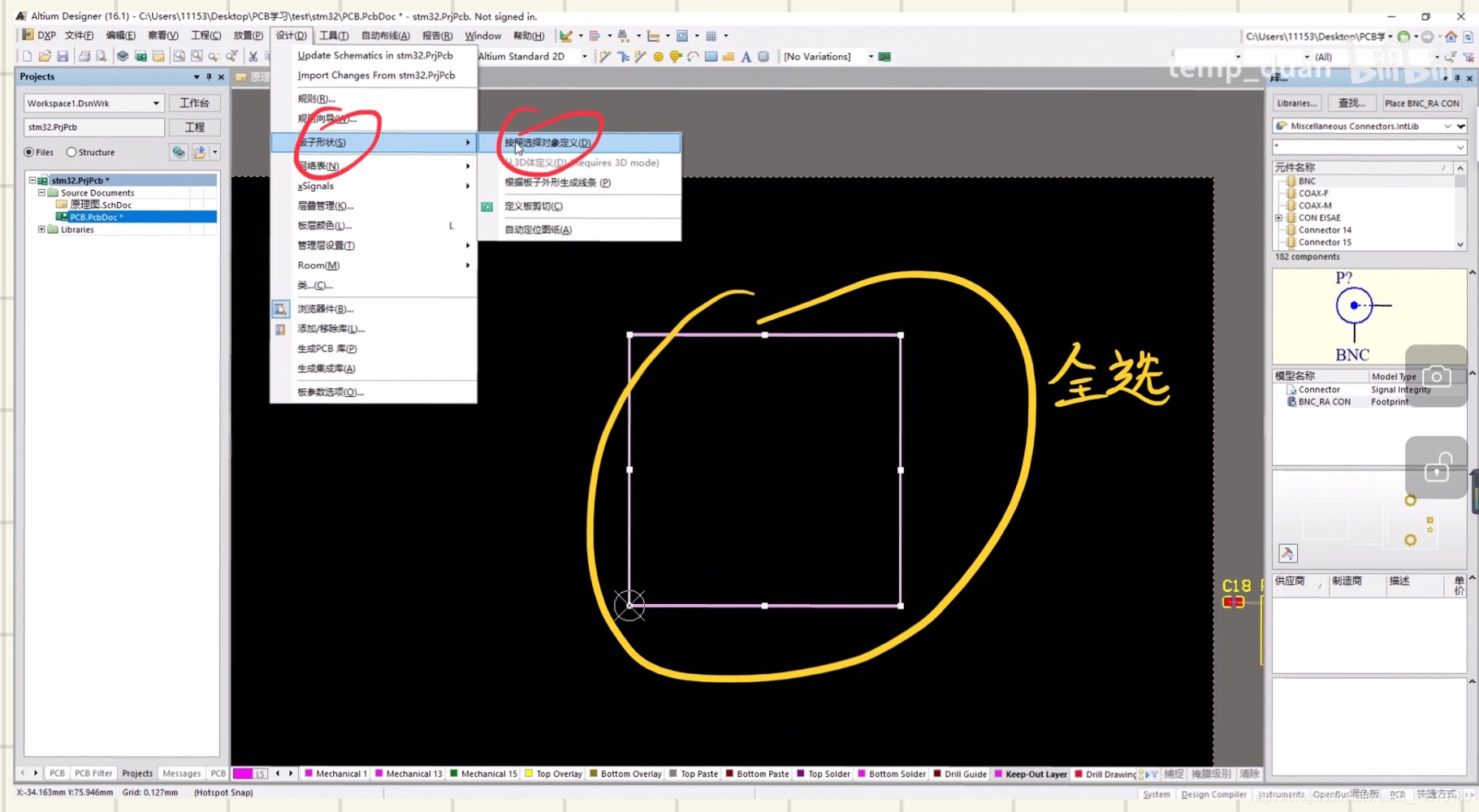This screenshot has width=1479, height=812.
Task: Select the Keep-Out Layer tab
Action: tap(1030, 774)
